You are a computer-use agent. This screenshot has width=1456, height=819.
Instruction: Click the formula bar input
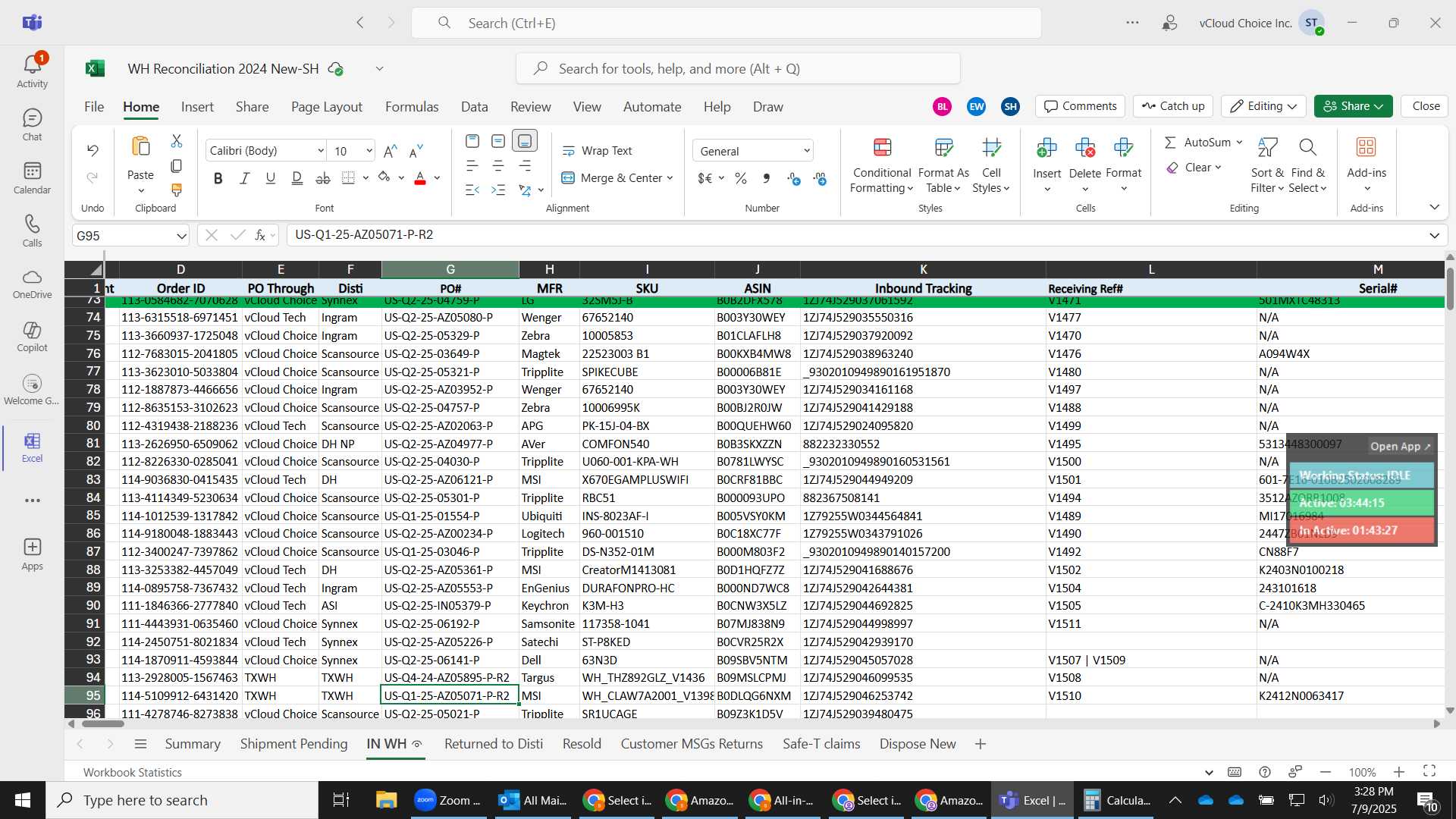pyautogui.click(x=855, y=235)
